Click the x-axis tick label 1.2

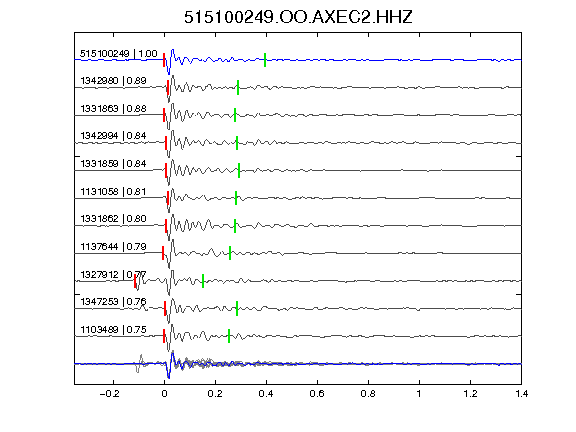click(470, 394)
